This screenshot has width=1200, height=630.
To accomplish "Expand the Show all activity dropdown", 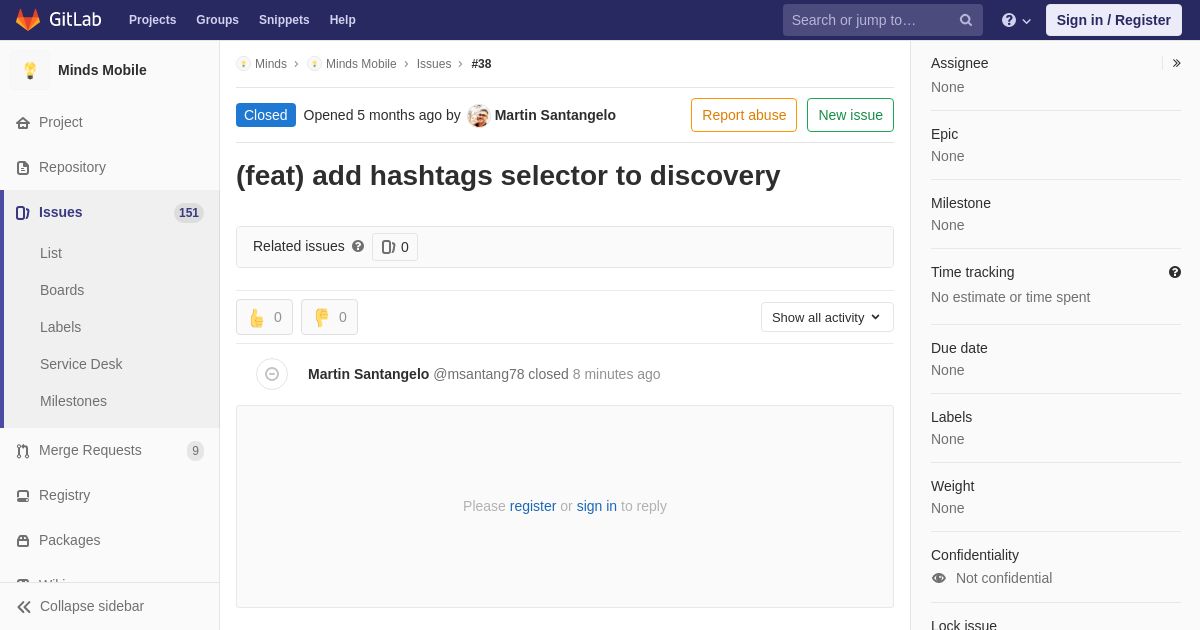I will pyautogui.click(x=827, y=317).
